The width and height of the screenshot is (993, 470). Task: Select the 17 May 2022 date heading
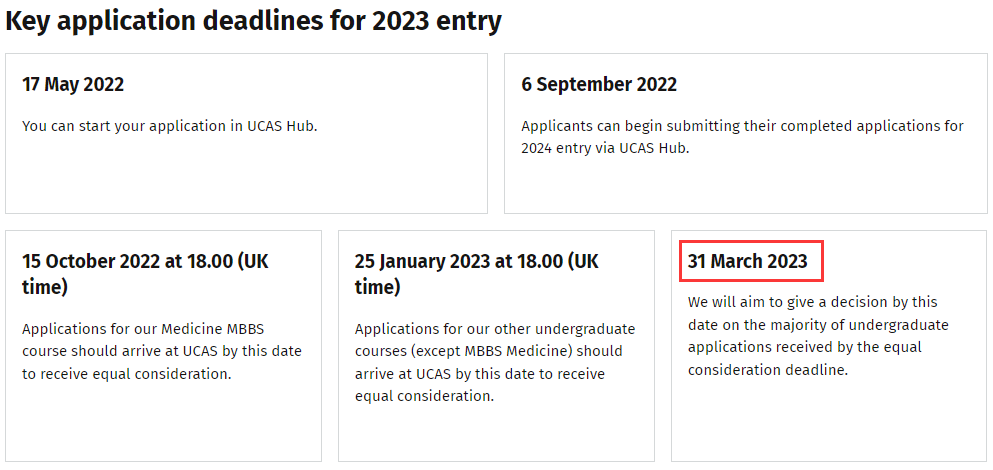[73, 84]
